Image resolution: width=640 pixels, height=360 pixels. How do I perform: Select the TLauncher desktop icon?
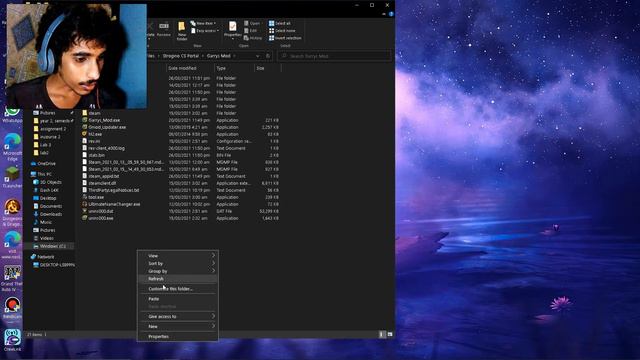[12, 177]
